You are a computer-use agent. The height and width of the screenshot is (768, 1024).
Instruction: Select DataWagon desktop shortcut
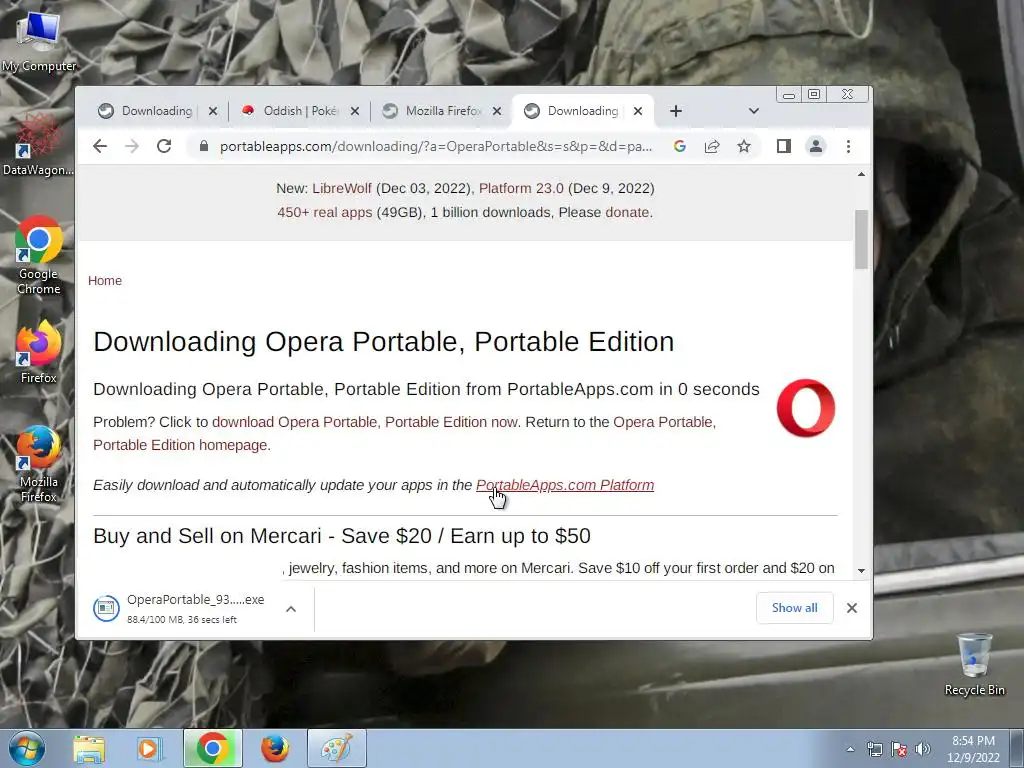(x=39, y=145)
